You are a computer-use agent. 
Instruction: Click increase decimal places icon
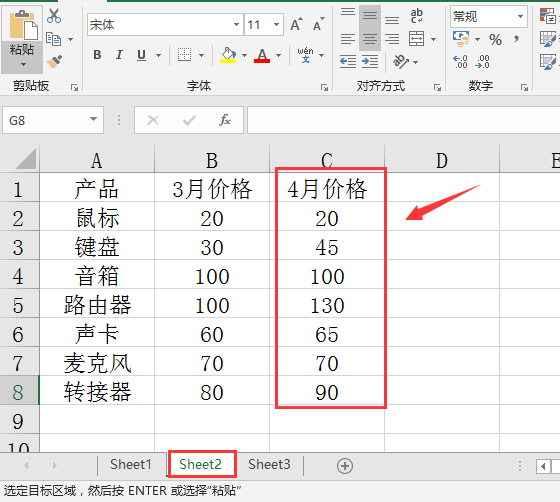click(x=460, y=62)
